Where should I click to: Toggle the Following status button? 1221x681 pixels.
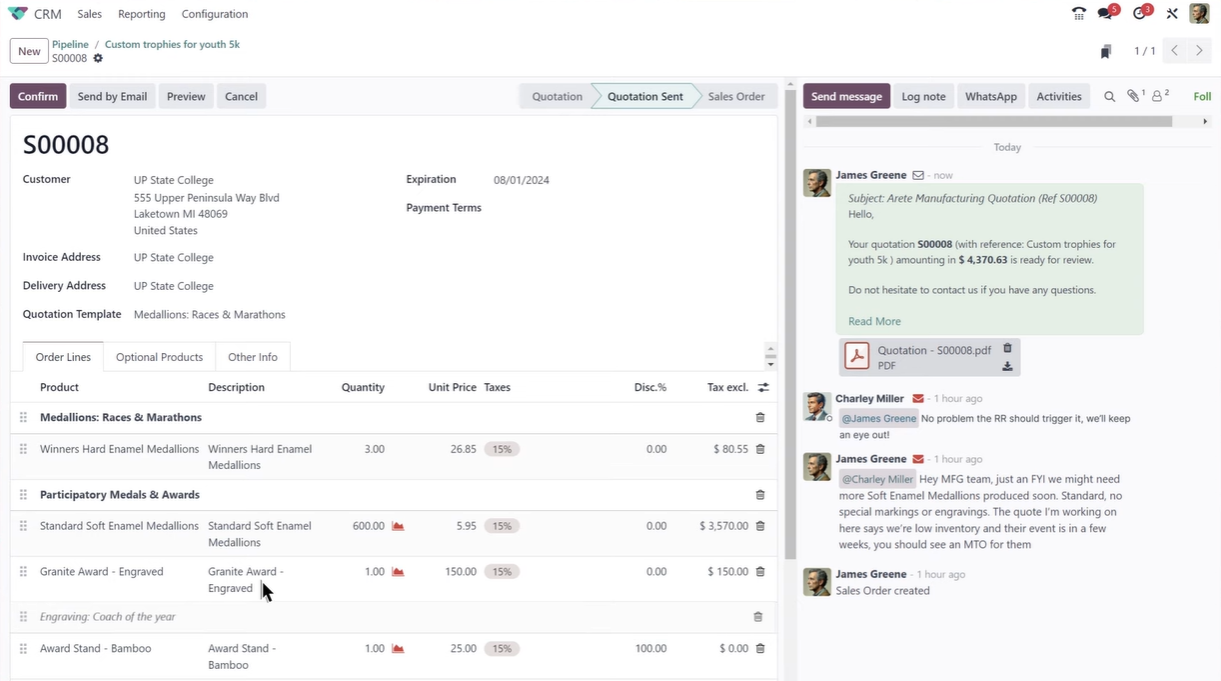[1202, 97]
